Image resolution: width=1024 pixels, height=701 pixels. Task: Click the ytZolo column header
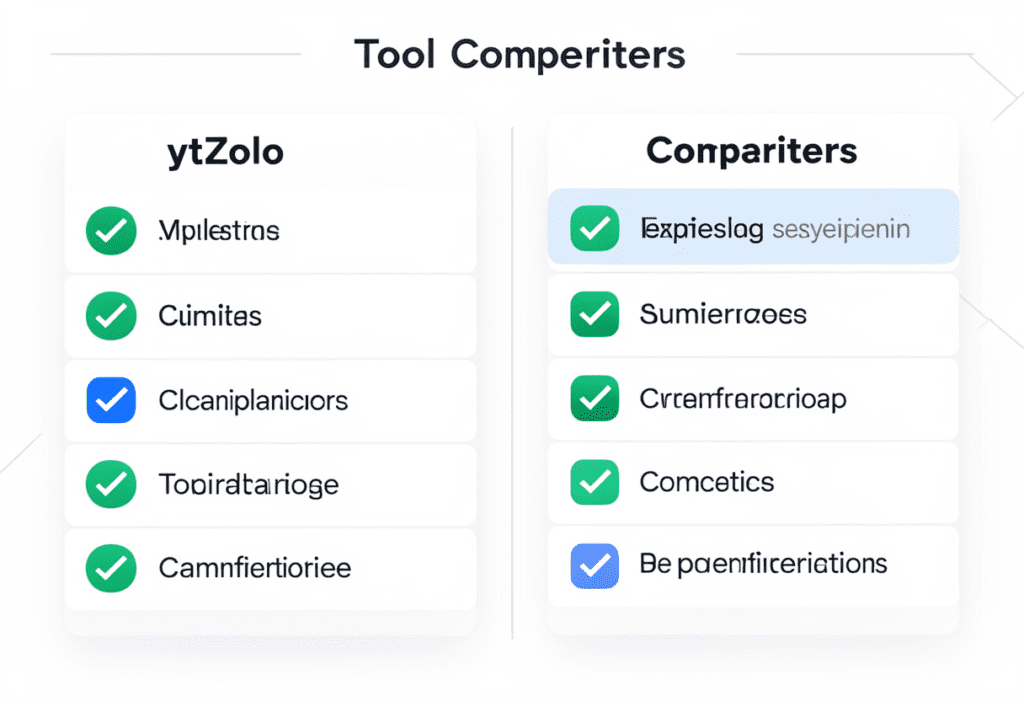225,152
